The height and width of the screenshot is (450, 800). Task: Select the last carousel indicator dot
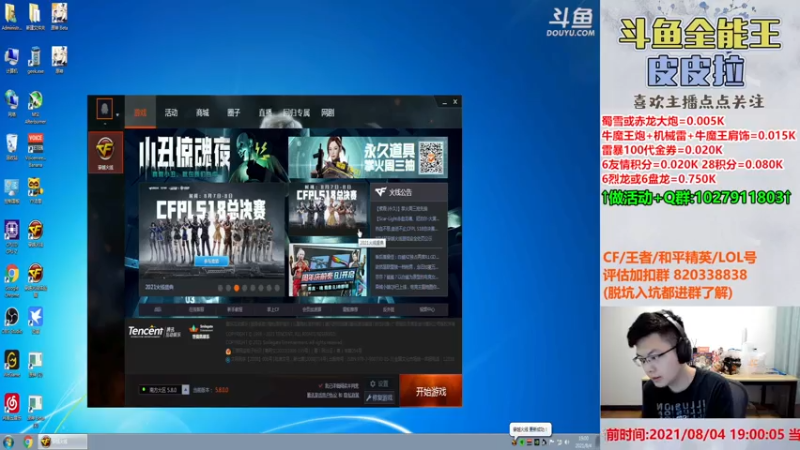point(277,288)
